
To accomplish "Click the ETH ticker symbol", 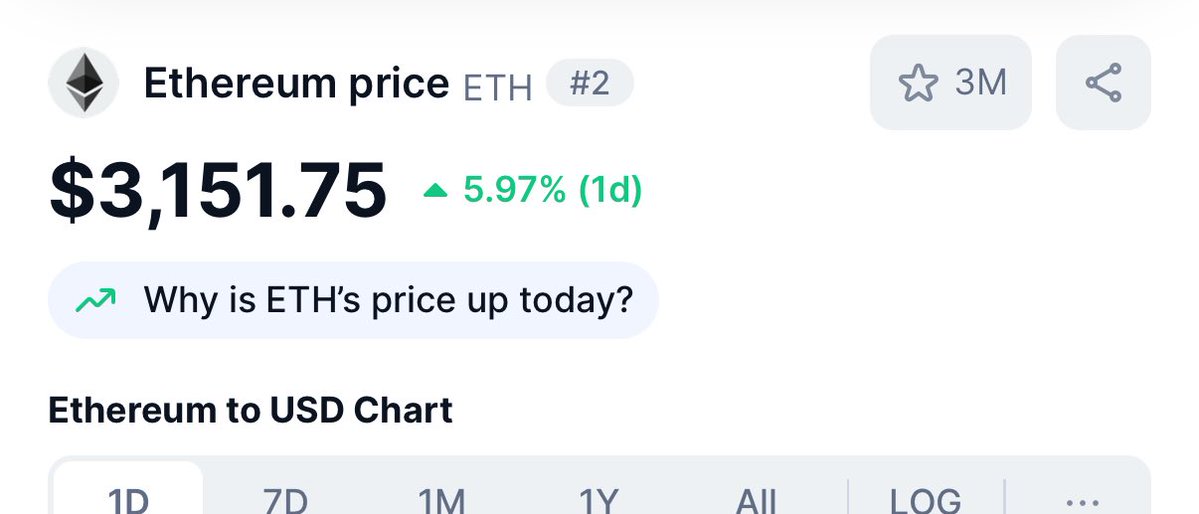I will [498, 88].
